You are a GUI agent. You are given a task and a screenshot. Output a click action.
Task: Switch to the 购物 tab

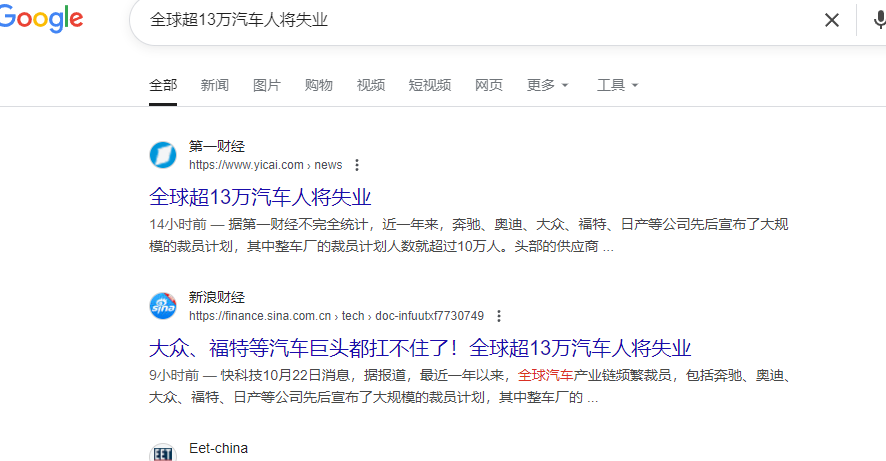tap(319, 85)
